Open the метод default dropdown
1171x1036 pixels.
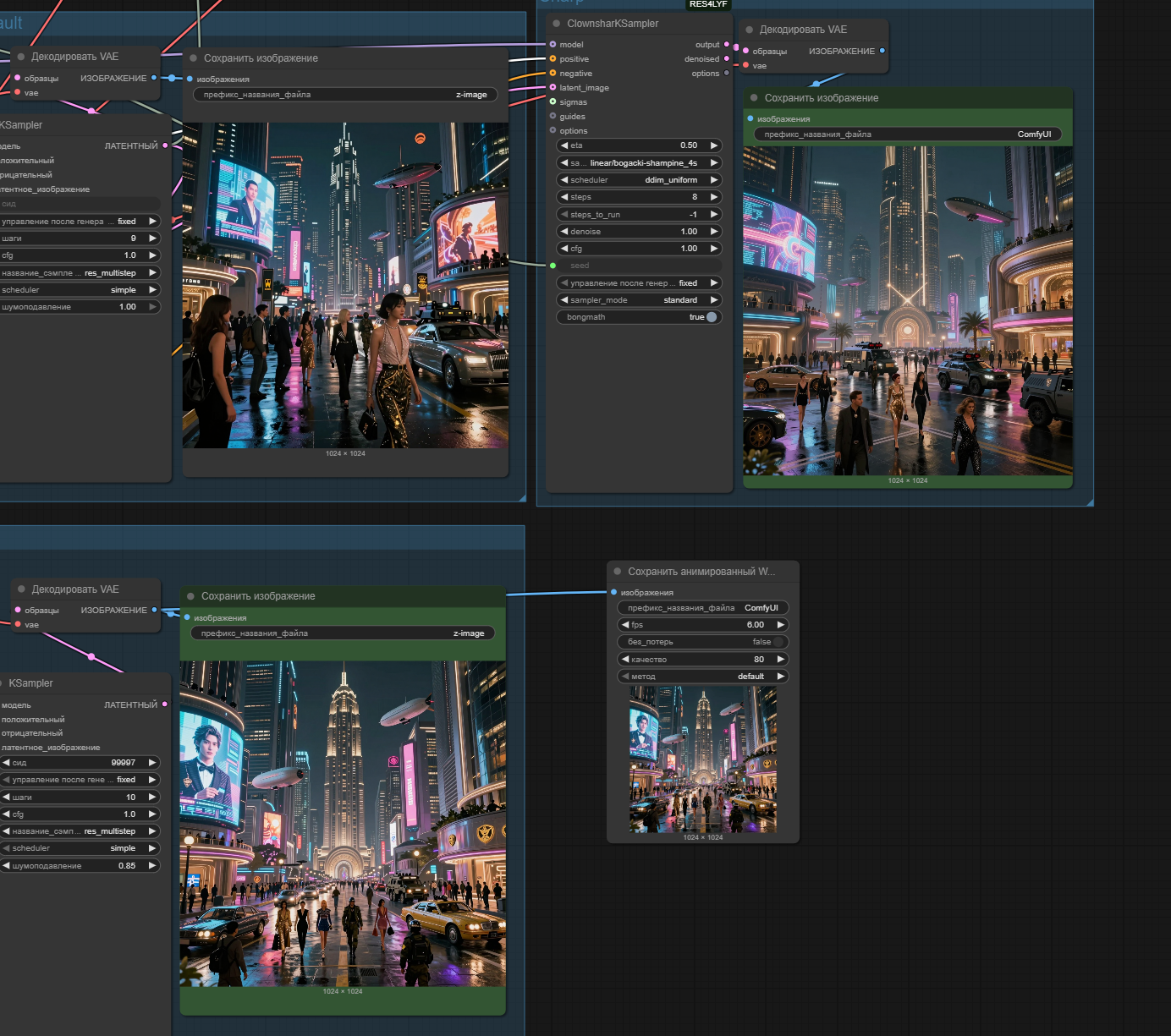[702, 677]
